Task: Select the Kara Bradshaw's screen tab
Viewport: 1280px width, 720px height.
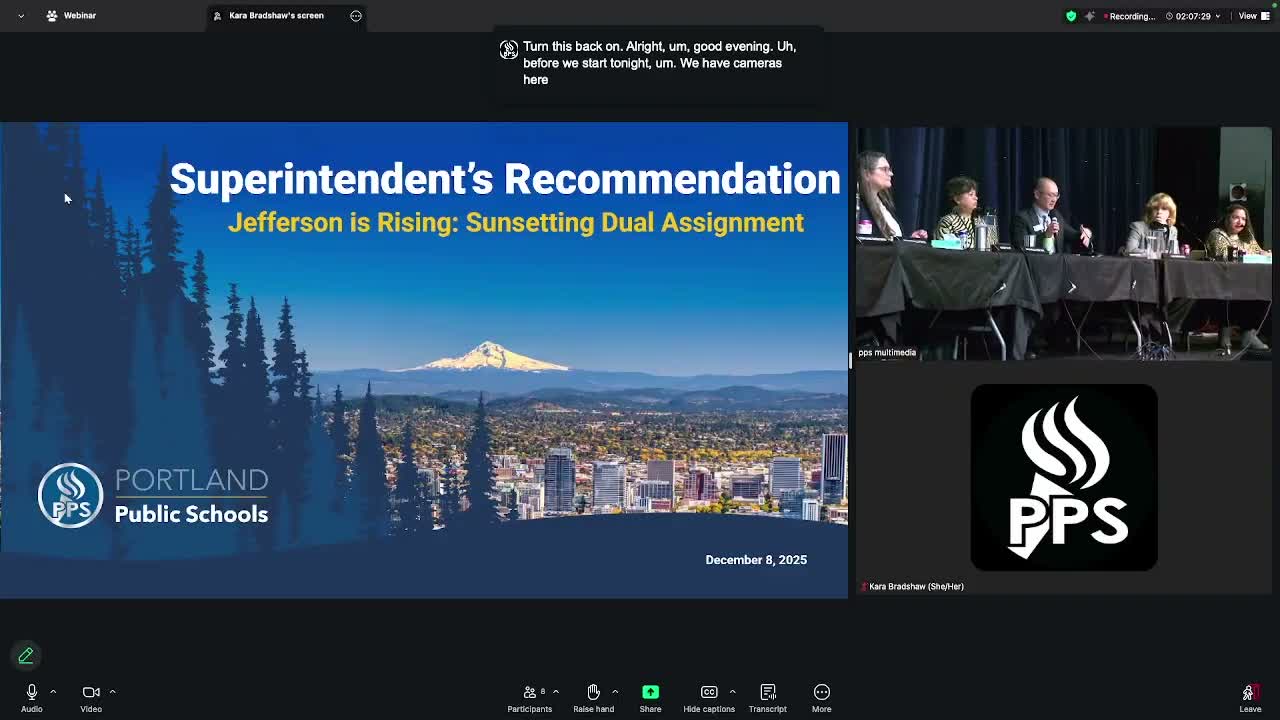Action: [x=276, y=16]
